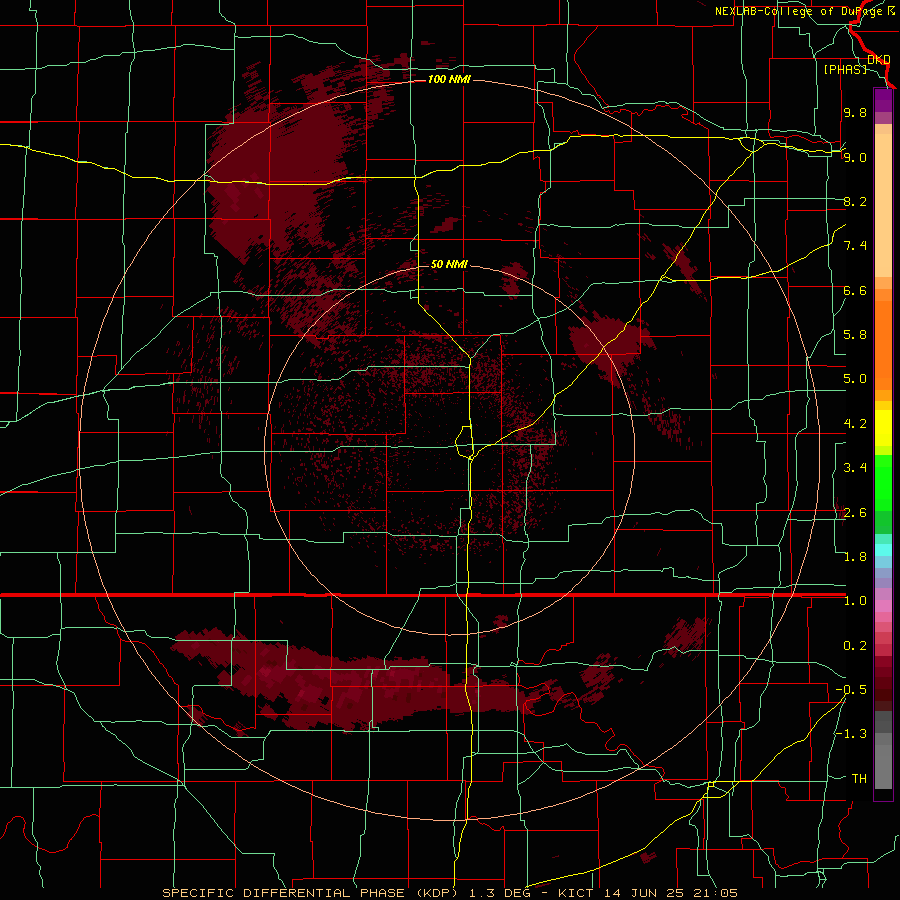900x900 pixels.
Task: Click the 5.0 legend value
Action: pyautogui.click(x=855, y=379)
